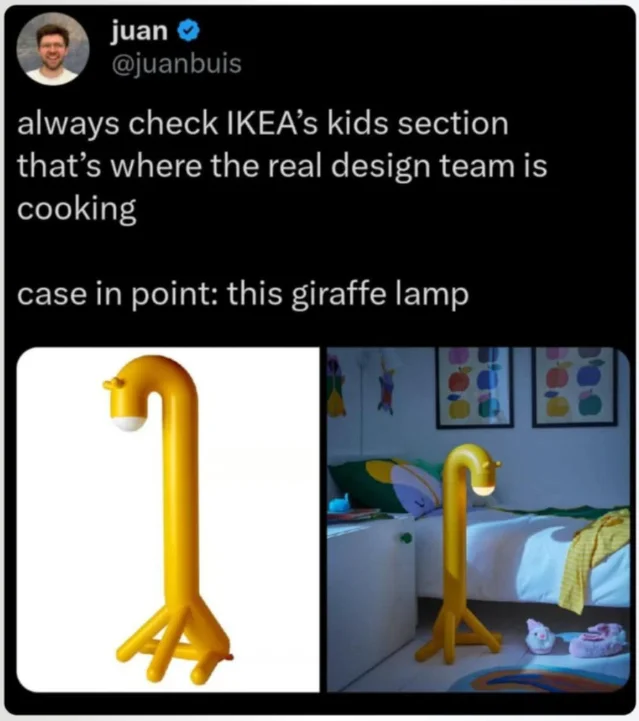The image size is (639, 721).
Task: Click the plush bunny slippers on the floor
Action: pos(577,637)
